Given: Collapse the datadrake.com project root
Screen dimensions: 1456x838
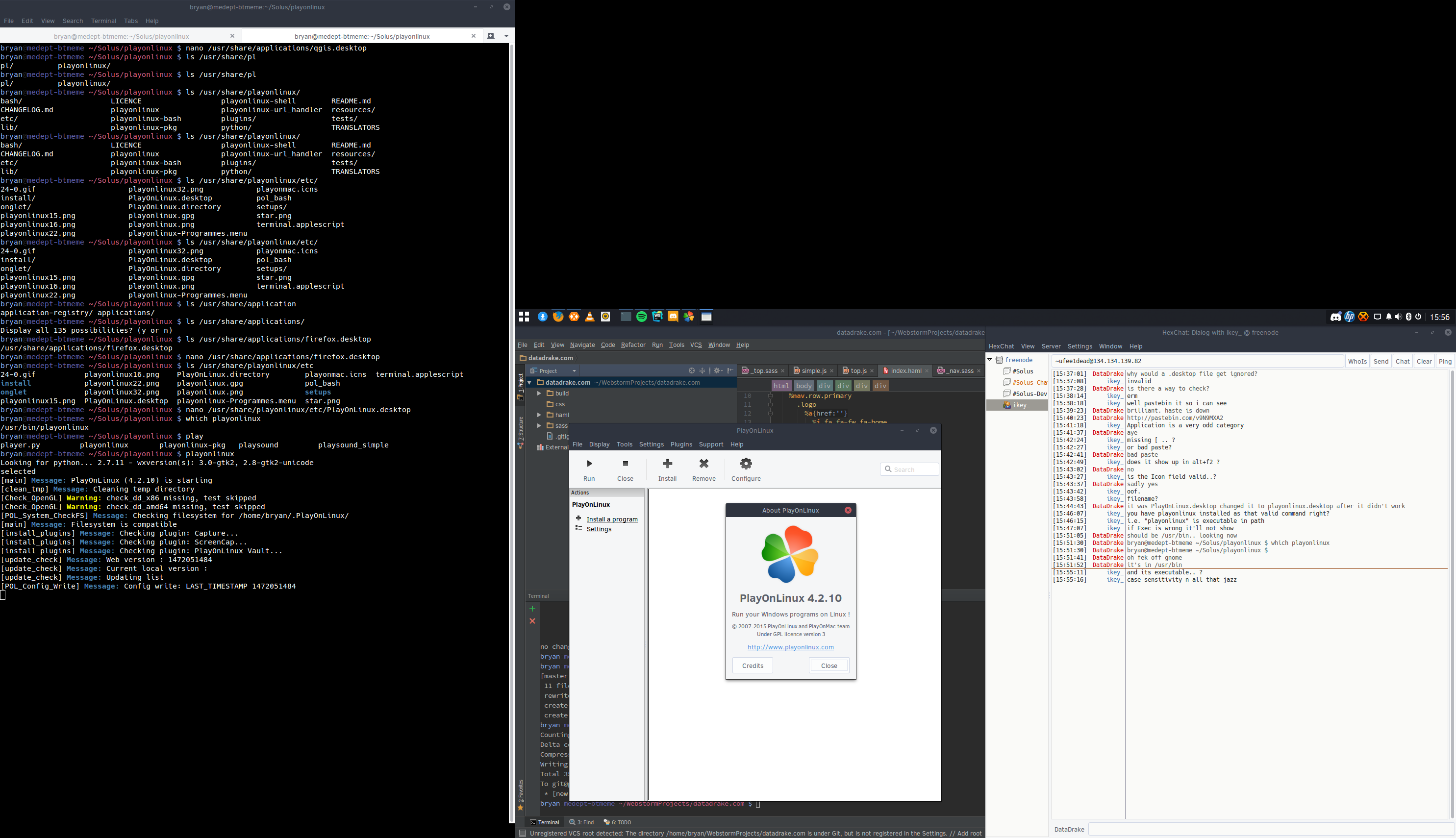Looking at the screenshot, I should 529,383.
